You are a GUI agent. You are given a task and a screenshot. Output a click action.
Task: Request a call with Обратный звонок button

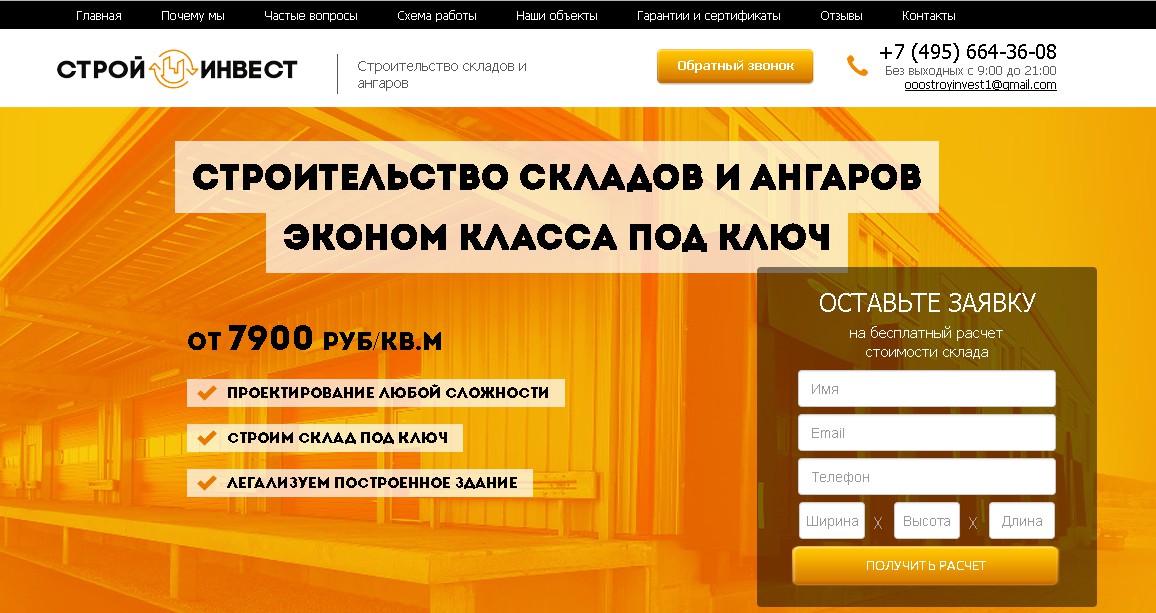point(735,66)
